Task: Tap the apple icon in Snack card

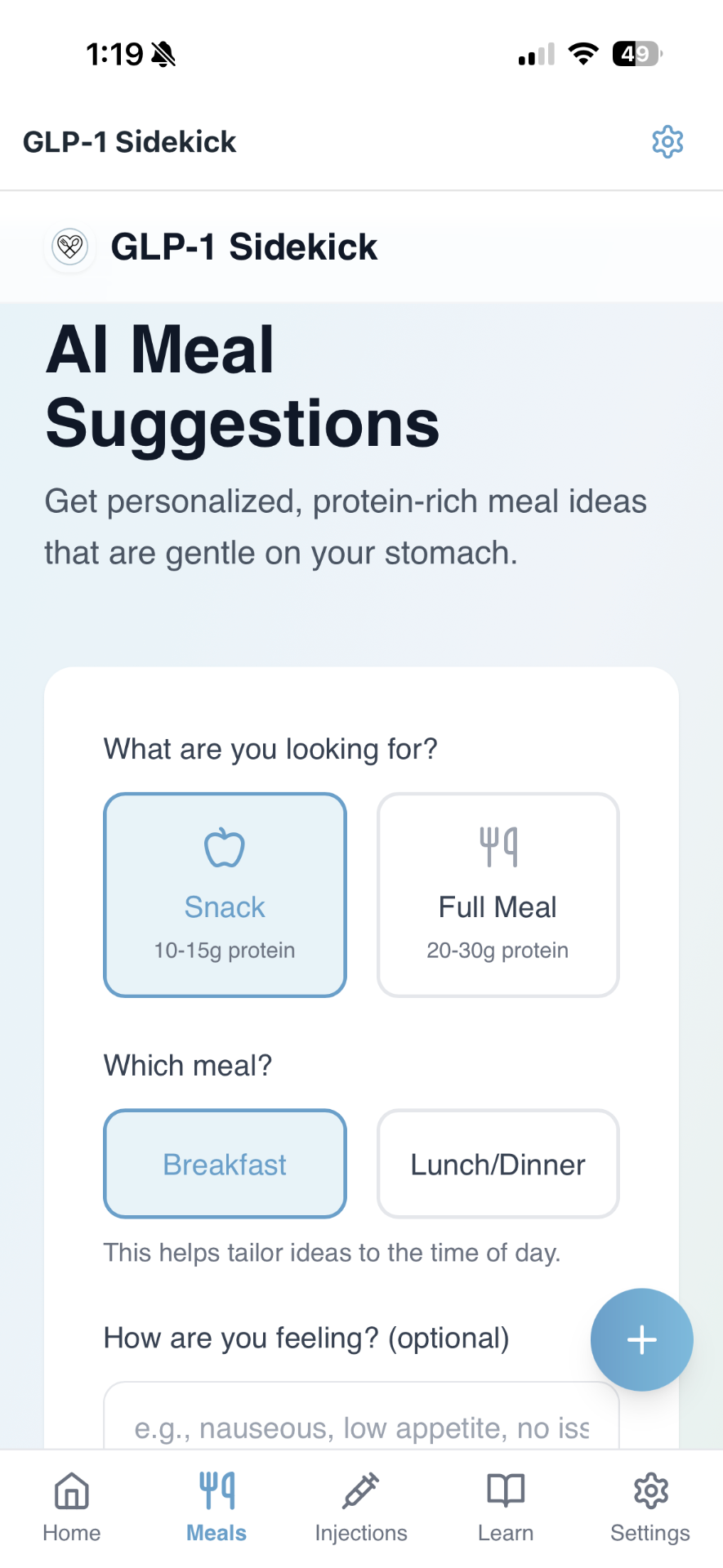Action: [225, 848]
